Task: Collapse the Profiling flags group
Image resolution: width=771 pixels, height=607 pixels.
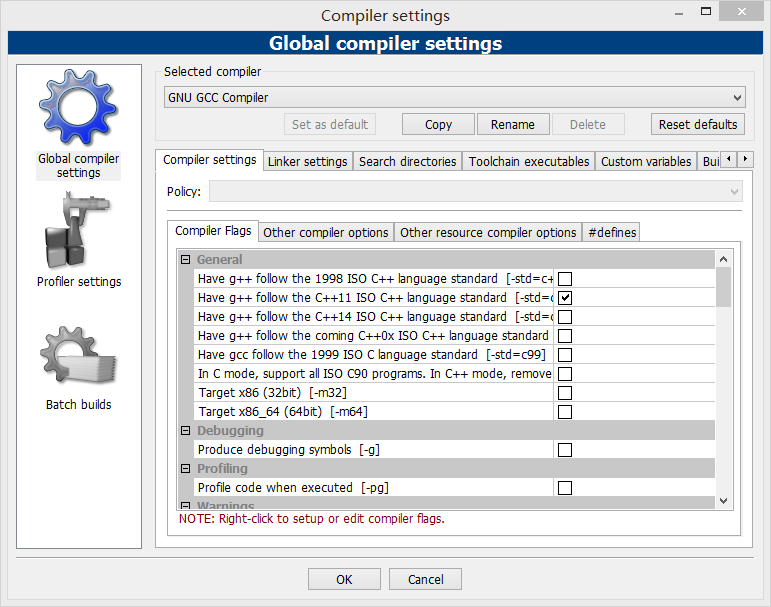Action: pos(185,468)
